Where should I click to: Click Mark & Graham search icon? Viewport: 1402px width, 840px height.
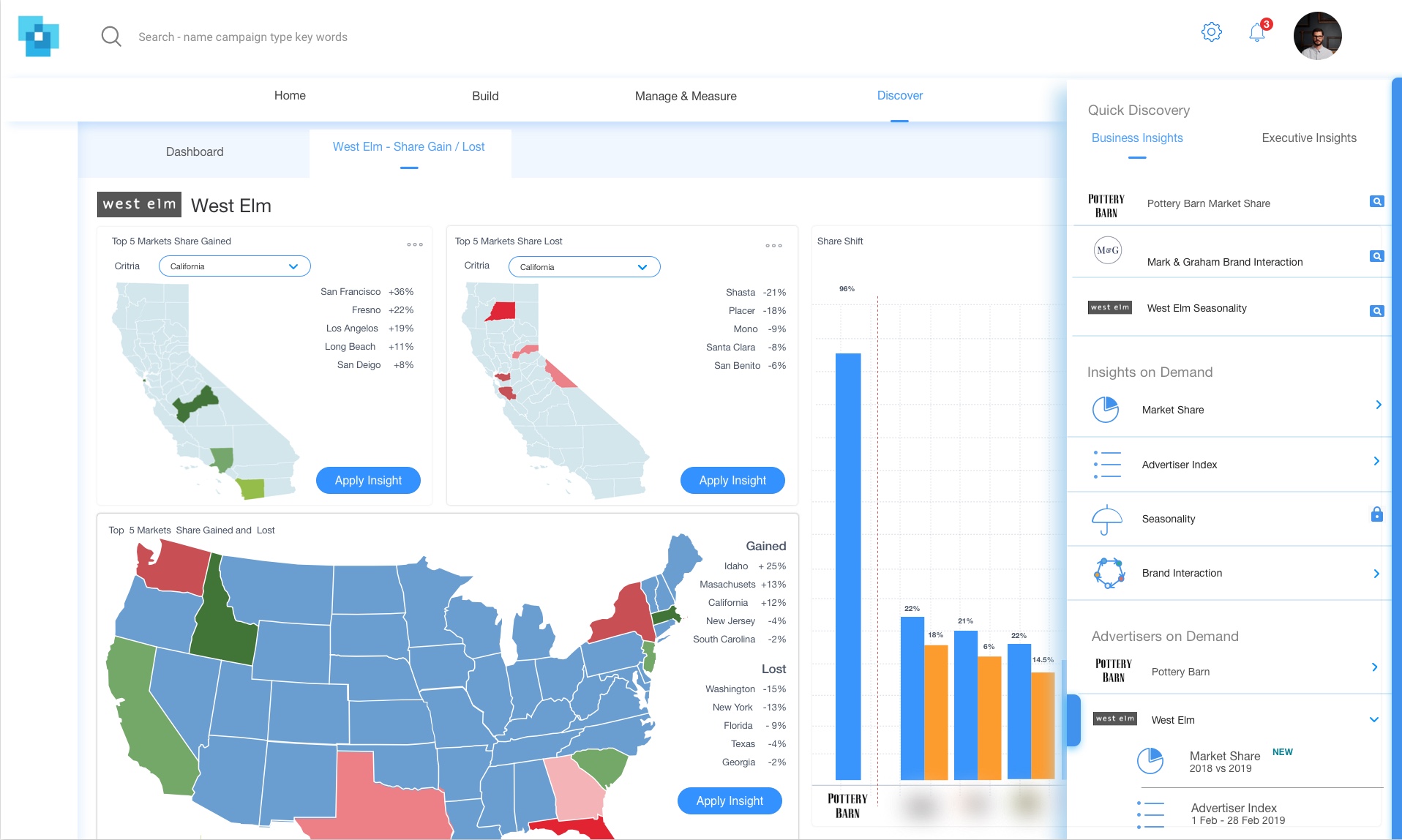(1376, 256)
